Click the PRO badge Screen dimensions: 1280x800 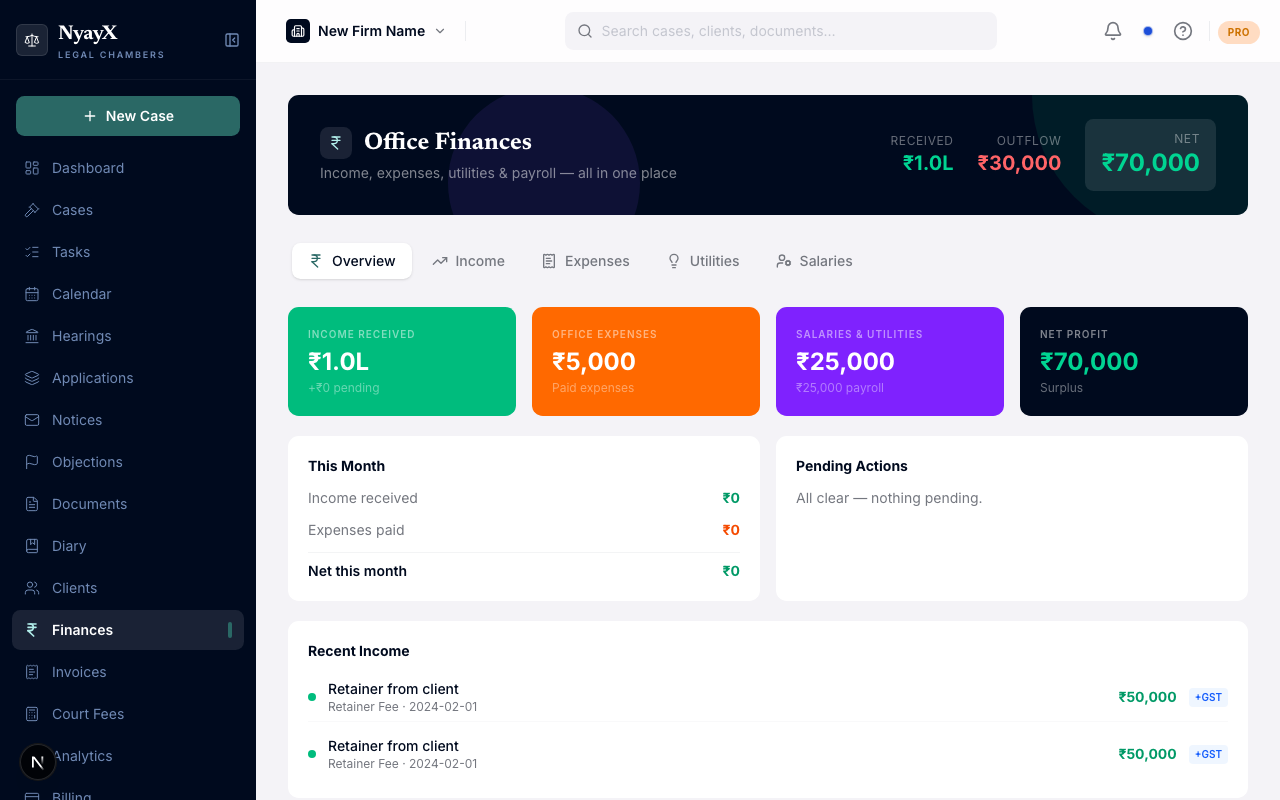(x=1238, y=32)
